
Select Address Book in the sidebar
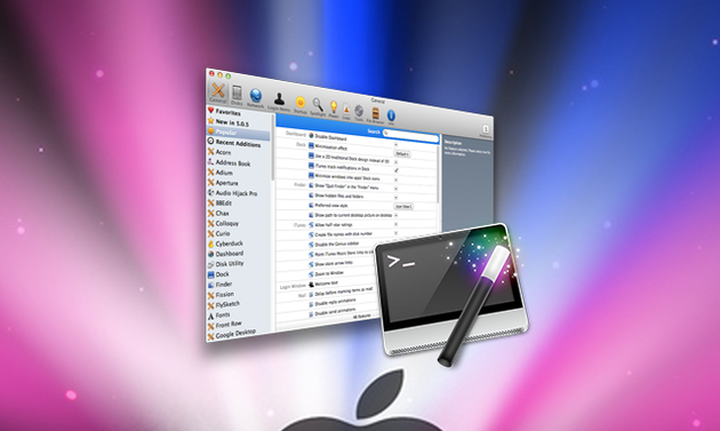[x=229, y=162]
